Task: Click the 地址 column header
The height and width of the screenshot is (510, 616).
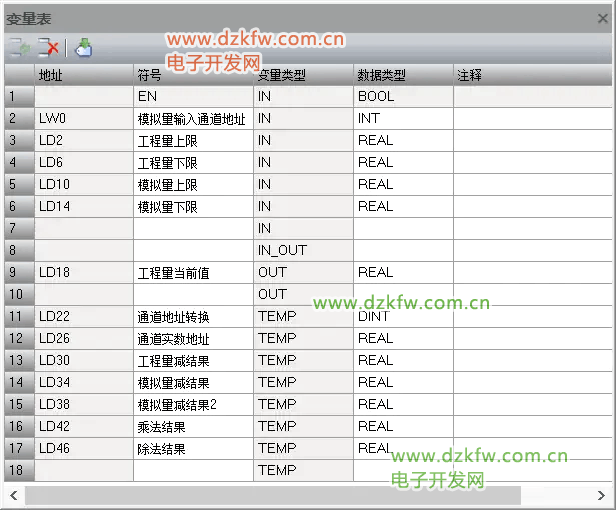Action: pos(84,75)
